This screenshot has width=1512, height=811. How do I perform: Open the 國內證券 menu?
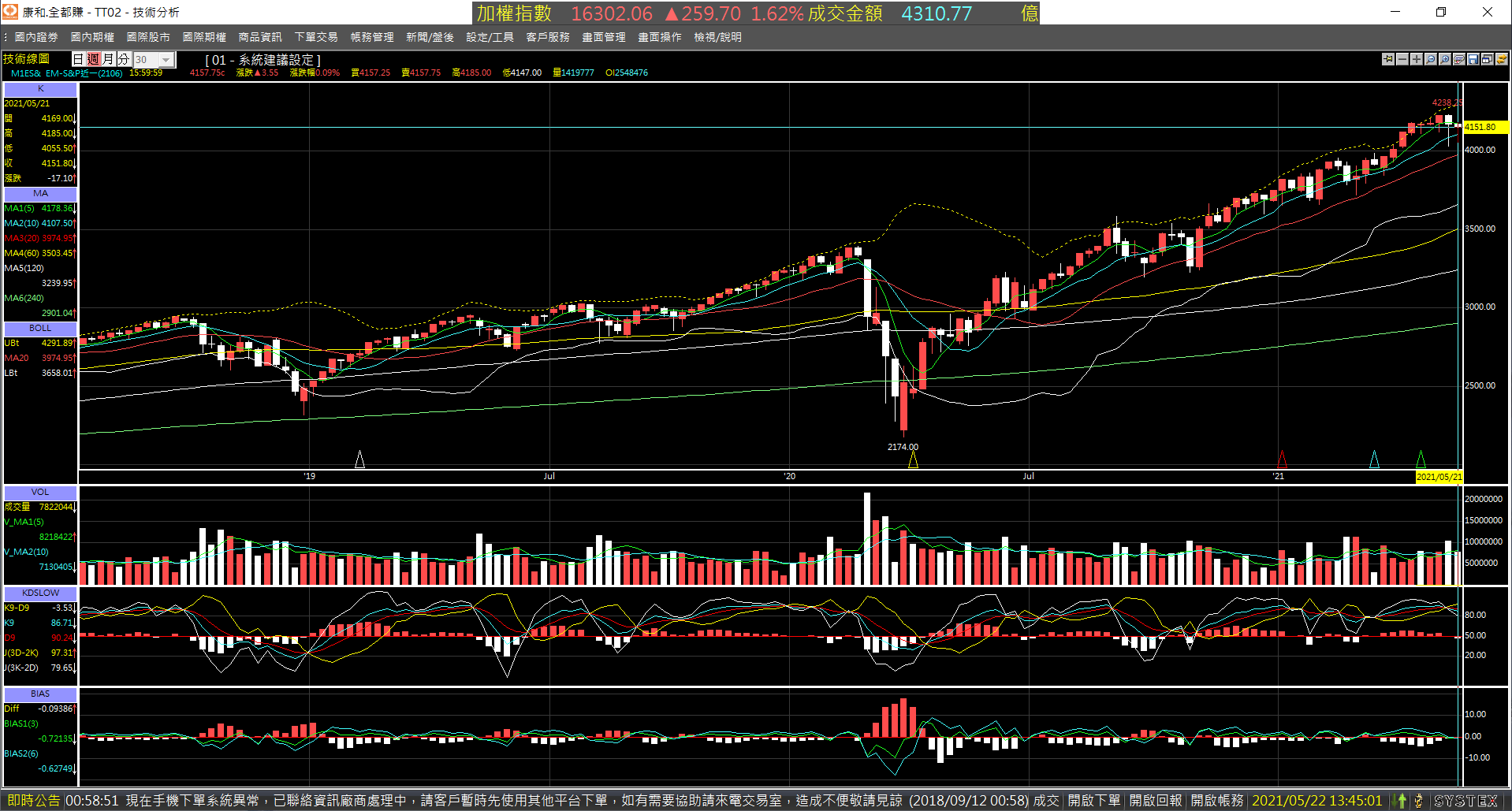pyautogui.click(x=36, y=37)
